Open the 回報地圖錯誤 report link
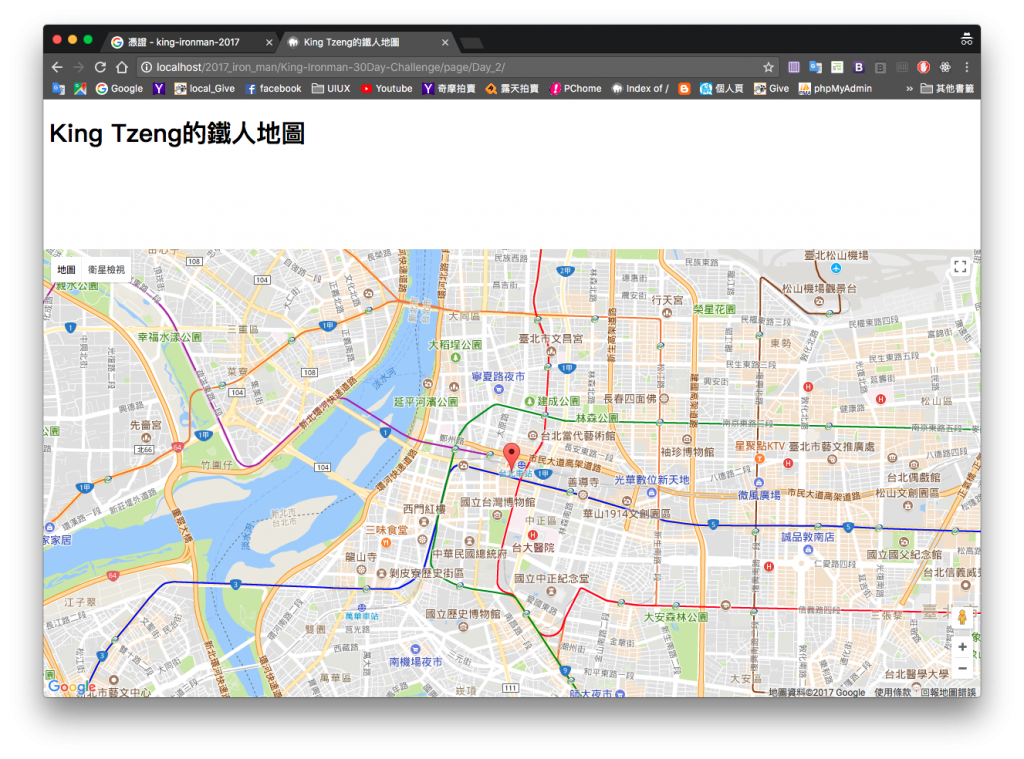Viewport: 1024px width, 759px height. (948, 692)
